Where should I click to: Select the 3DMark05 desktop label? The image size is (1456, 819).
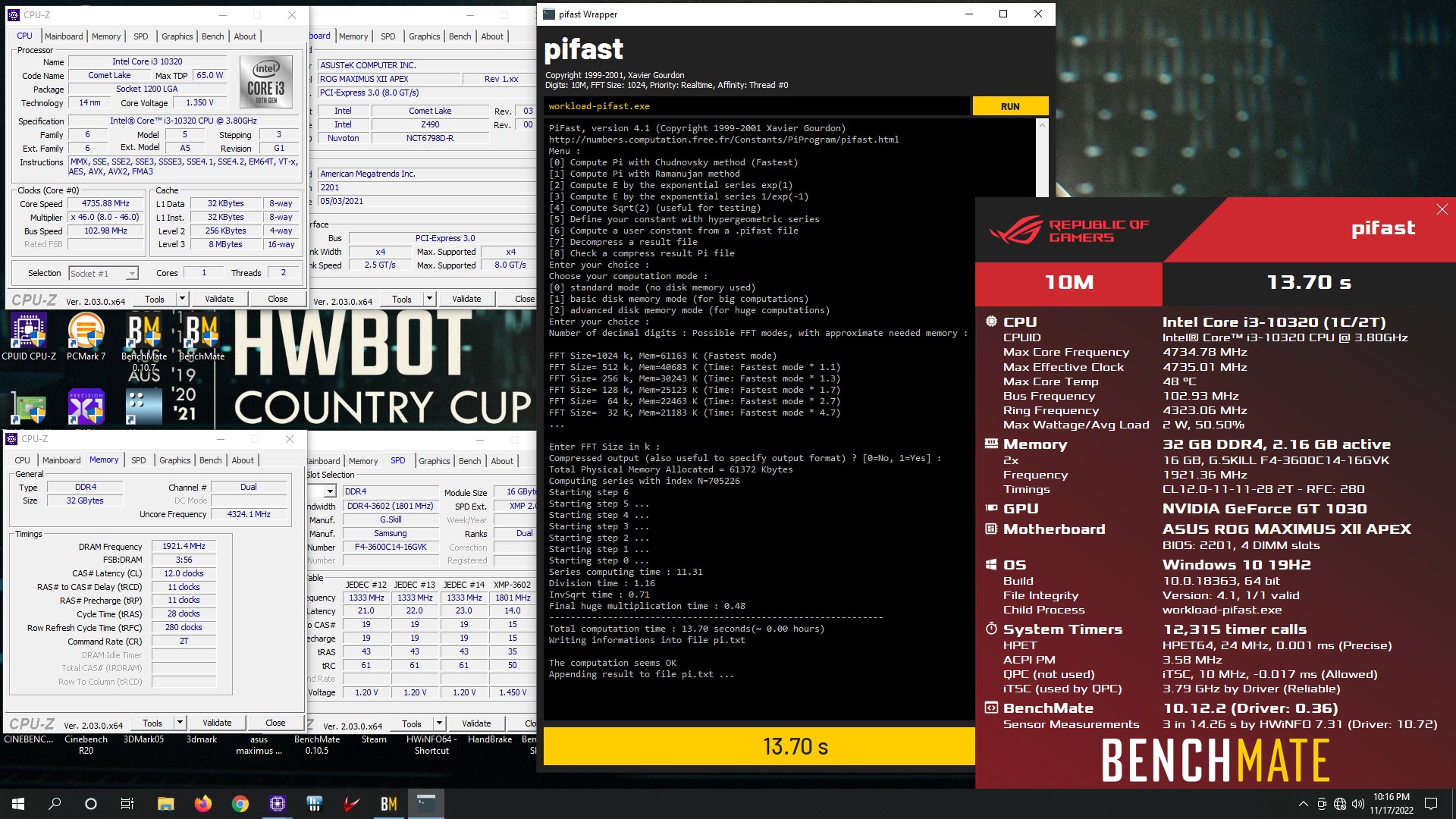pyautogui.click(x=144, y=739)
